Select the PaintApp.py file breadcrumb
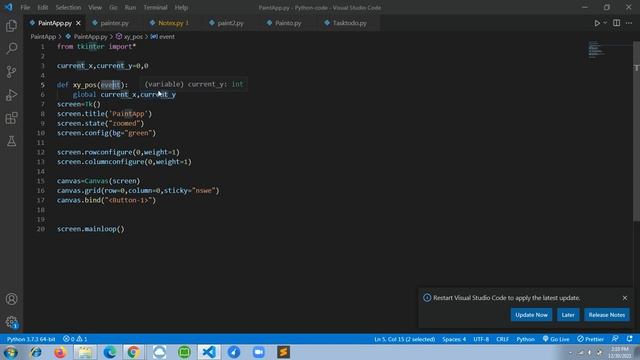This screenshot has height=360, width=640. [87, 37]
